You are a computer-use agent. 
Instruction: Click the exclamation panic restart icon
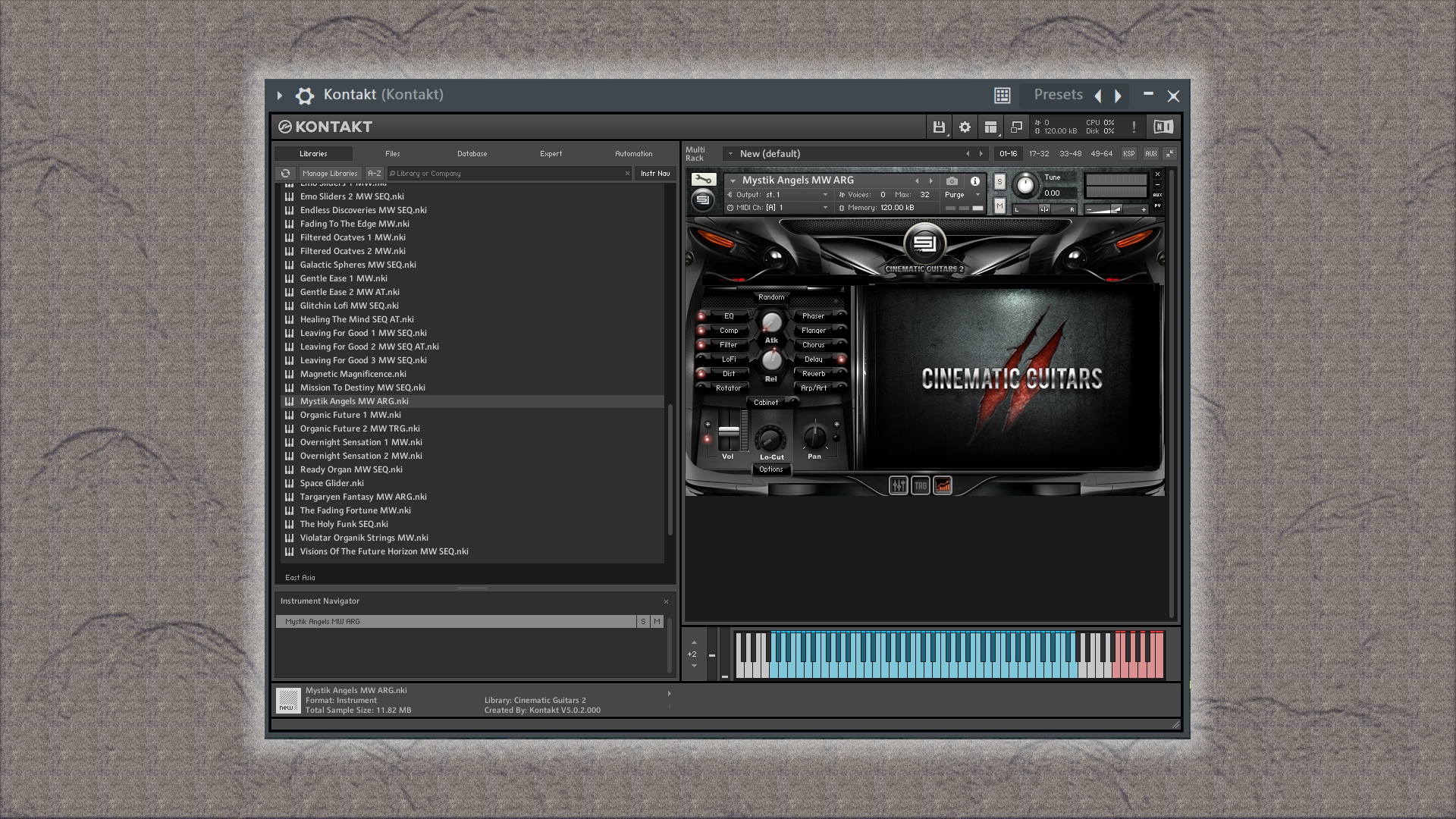[x=1134, y=127]
